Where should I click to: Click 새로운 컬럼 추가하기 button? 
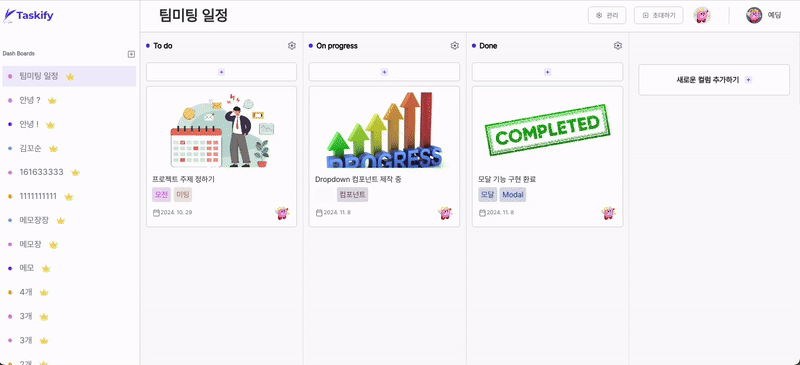click(x=714, y=80)
